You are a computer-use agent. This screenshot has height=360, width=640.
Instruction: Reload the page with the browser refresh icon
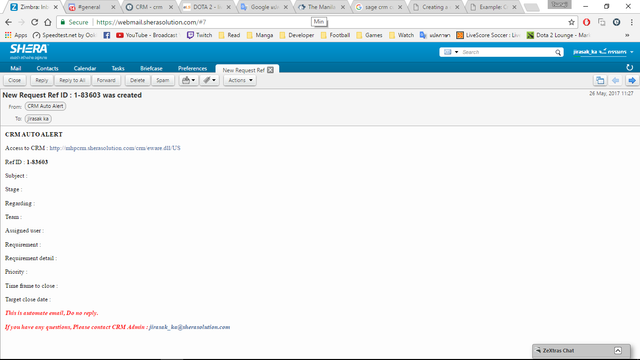tap(35, 22)
